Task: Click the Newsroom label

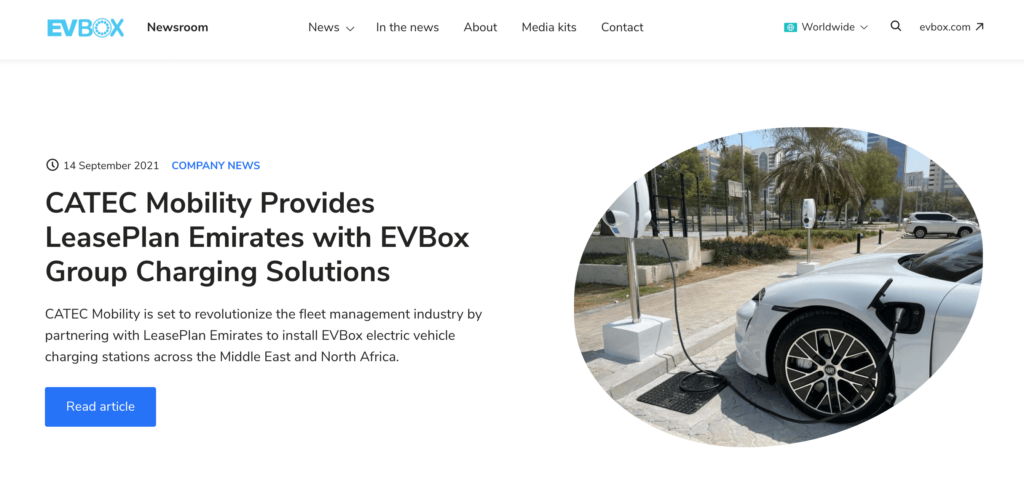Action: click(178, 27)
